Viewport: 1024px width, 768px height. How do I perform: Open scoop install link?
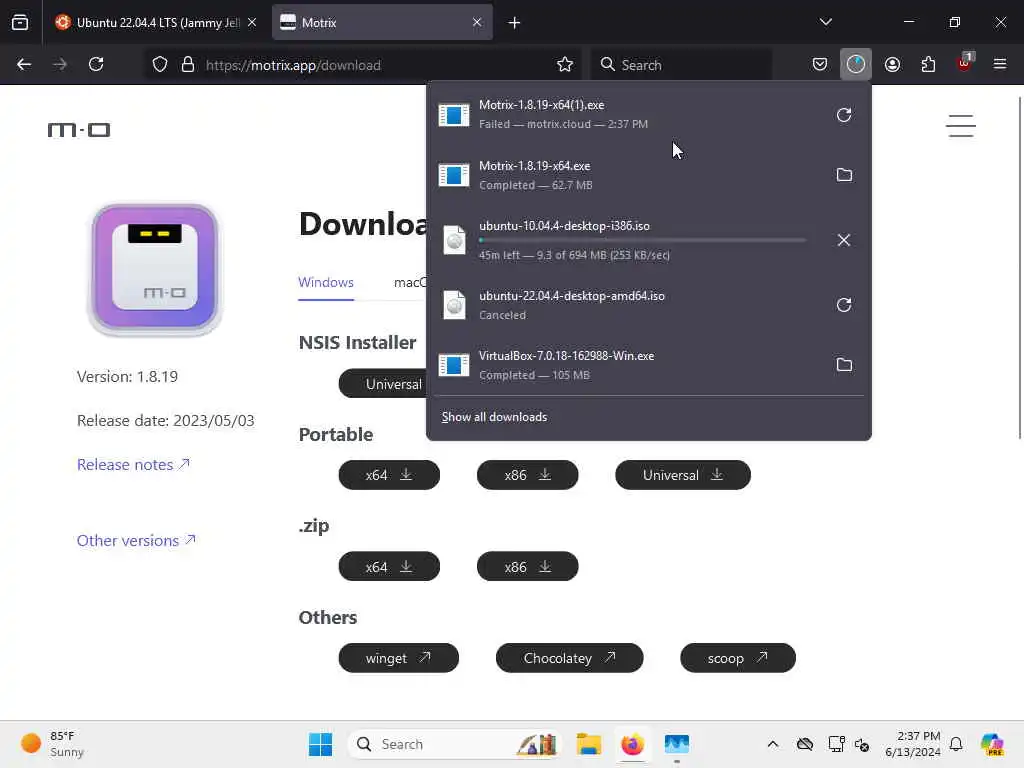(x=738, y=658)
